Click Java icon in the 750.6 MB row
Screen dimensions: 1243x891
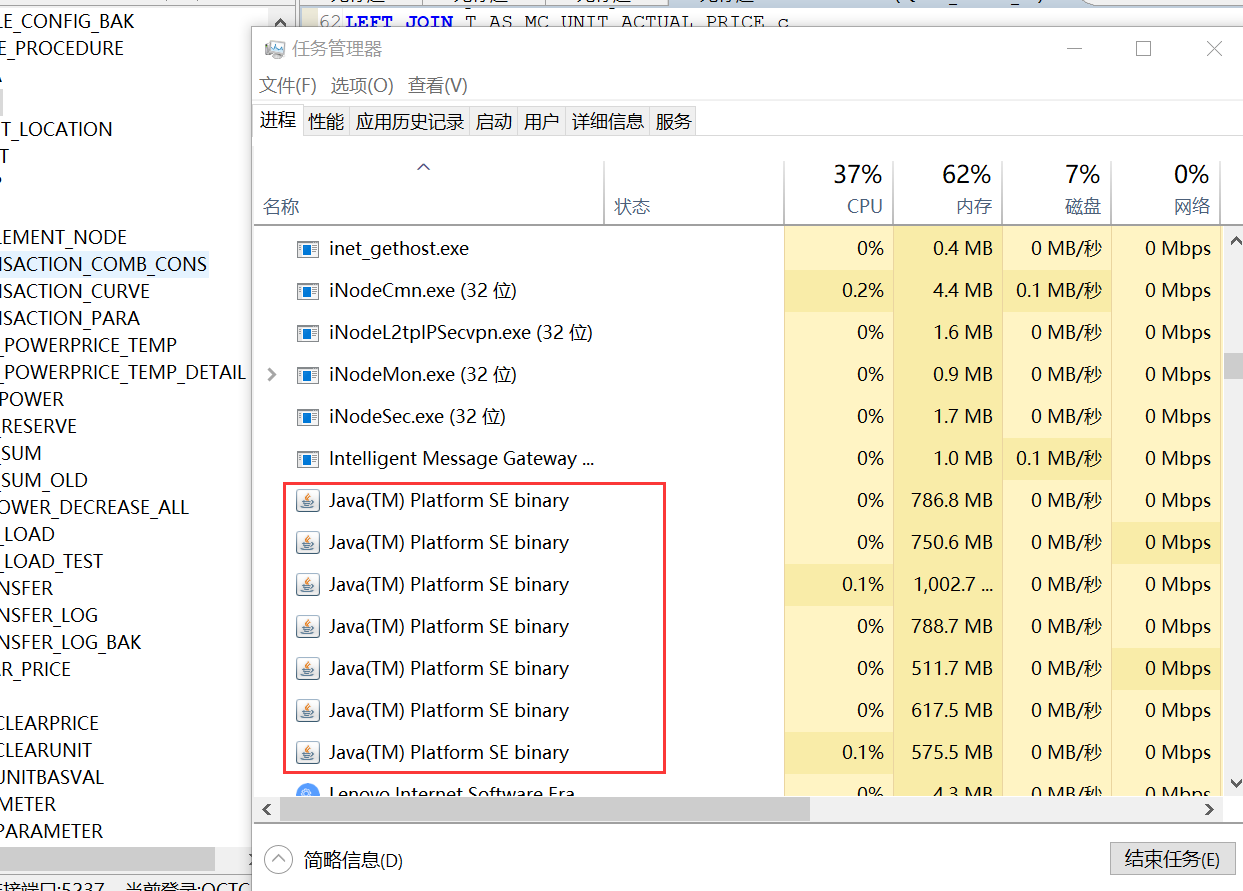pos(308,543)
